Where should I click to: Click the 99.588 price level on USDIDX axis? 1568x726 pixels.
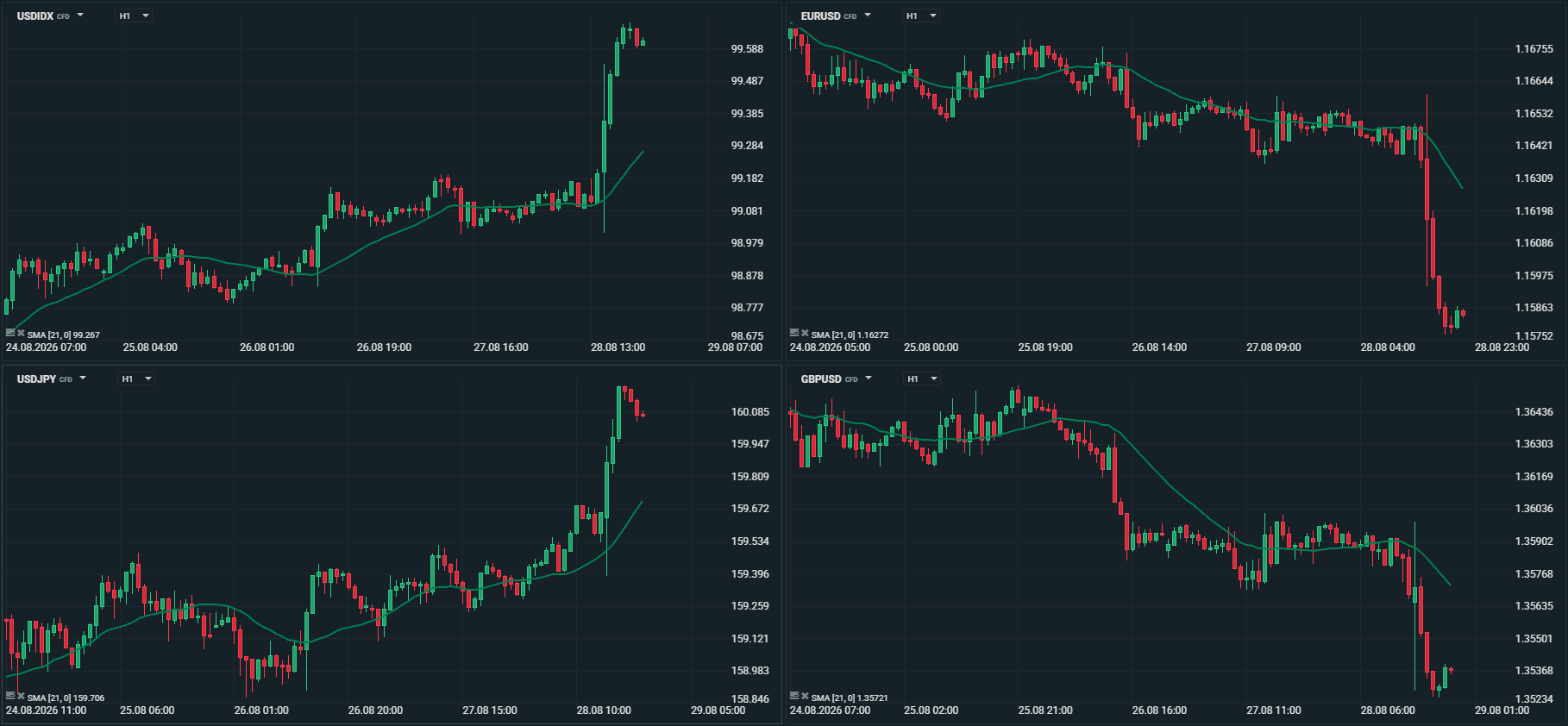747,49
